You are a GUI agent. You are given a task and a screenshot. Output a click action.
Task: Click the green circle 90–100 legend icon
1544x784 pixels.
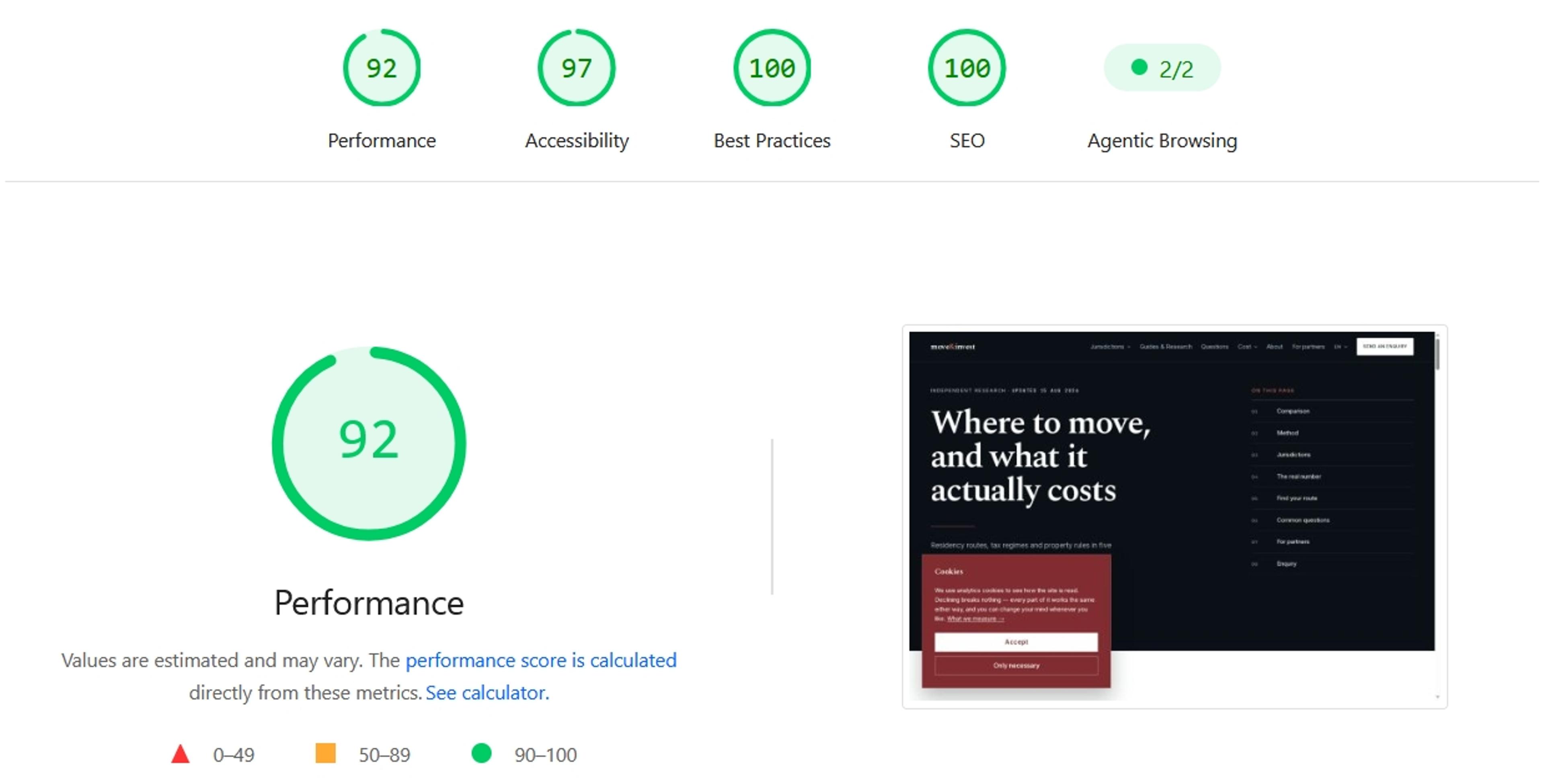(x=481, y=753)
